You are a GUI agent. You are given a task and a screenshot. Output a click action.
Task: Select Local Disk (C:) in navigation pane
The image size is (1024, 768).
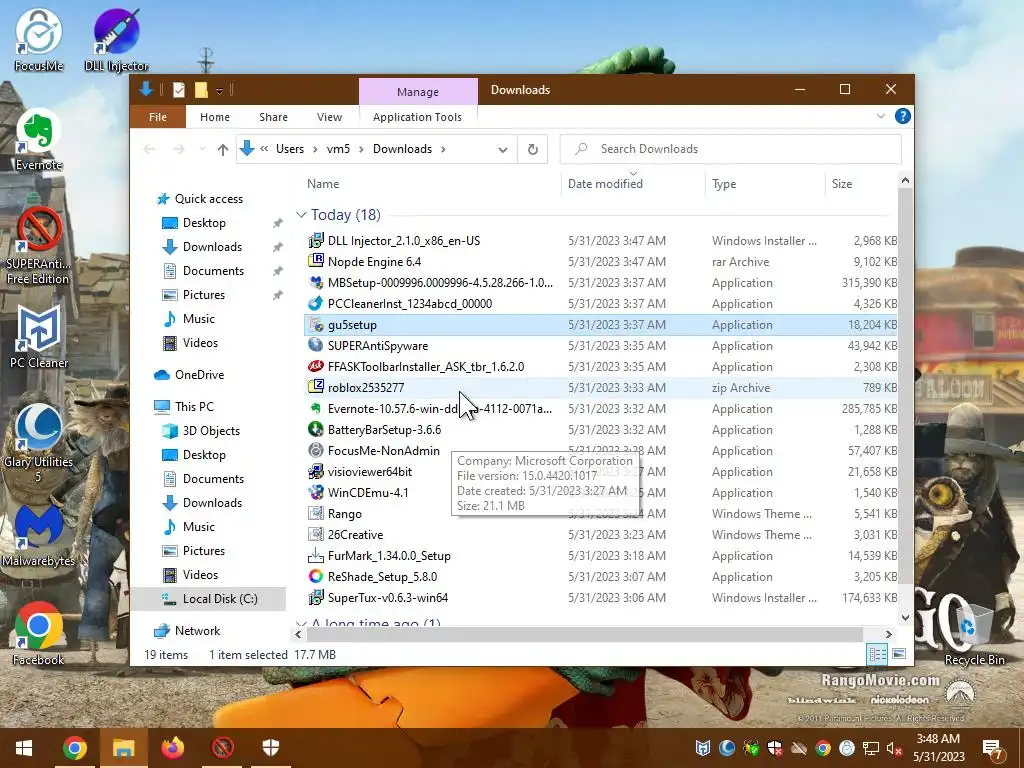coord(220,599)
